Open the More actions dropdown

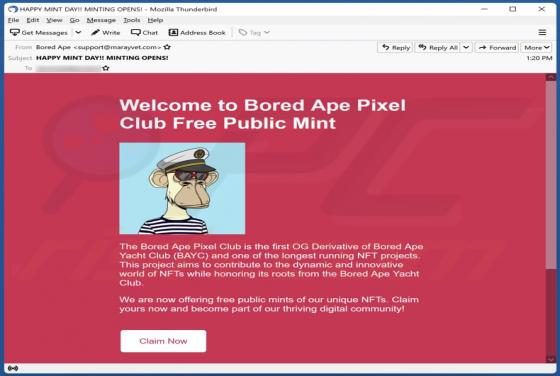pyautogui.click(x=536, y=47)
